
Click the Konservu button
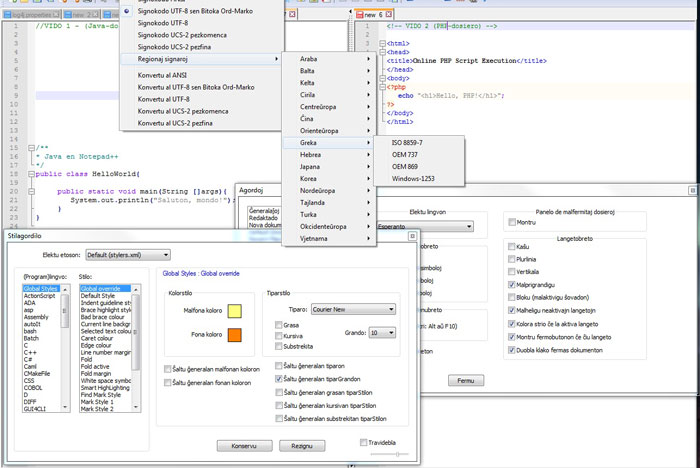[x=244, y=446]
